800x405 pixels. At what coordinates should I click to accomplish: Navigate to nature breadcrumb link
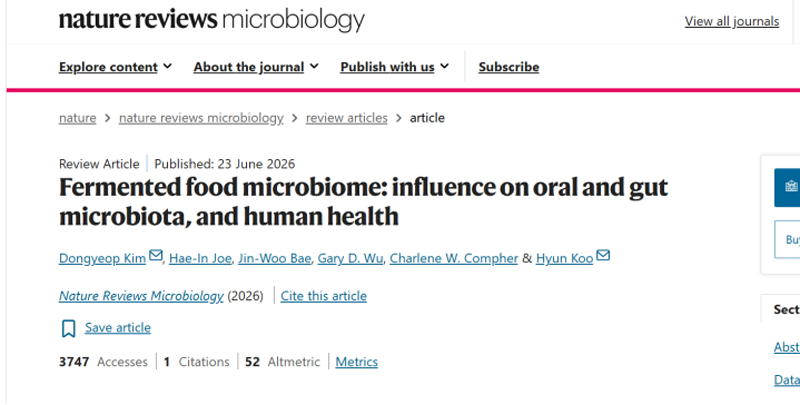(x=78, y=118)
